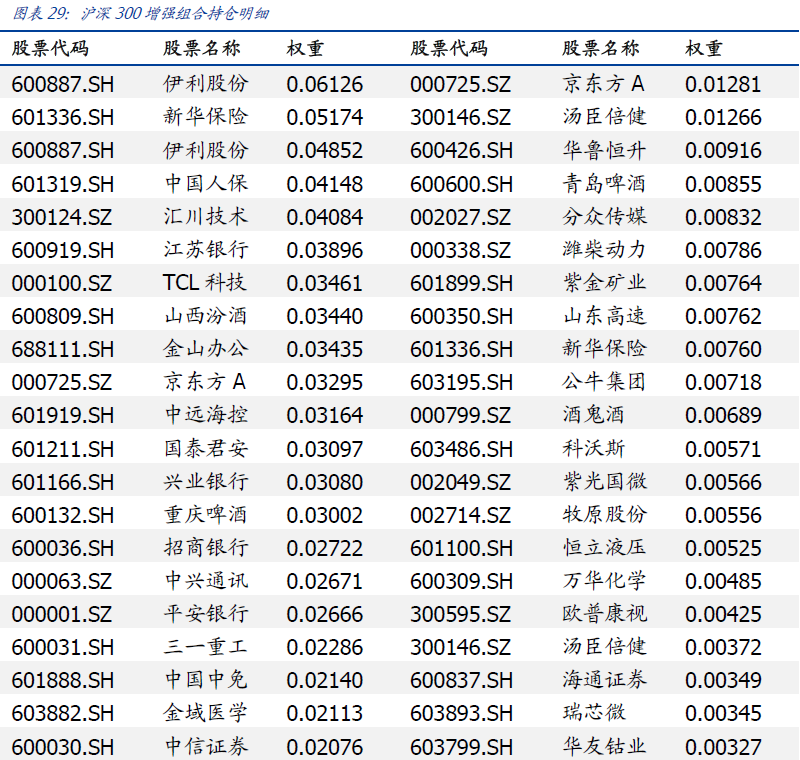Screen dimensions: 800x760
Task: Click stock code 000100.SZ
Action: 62,283
